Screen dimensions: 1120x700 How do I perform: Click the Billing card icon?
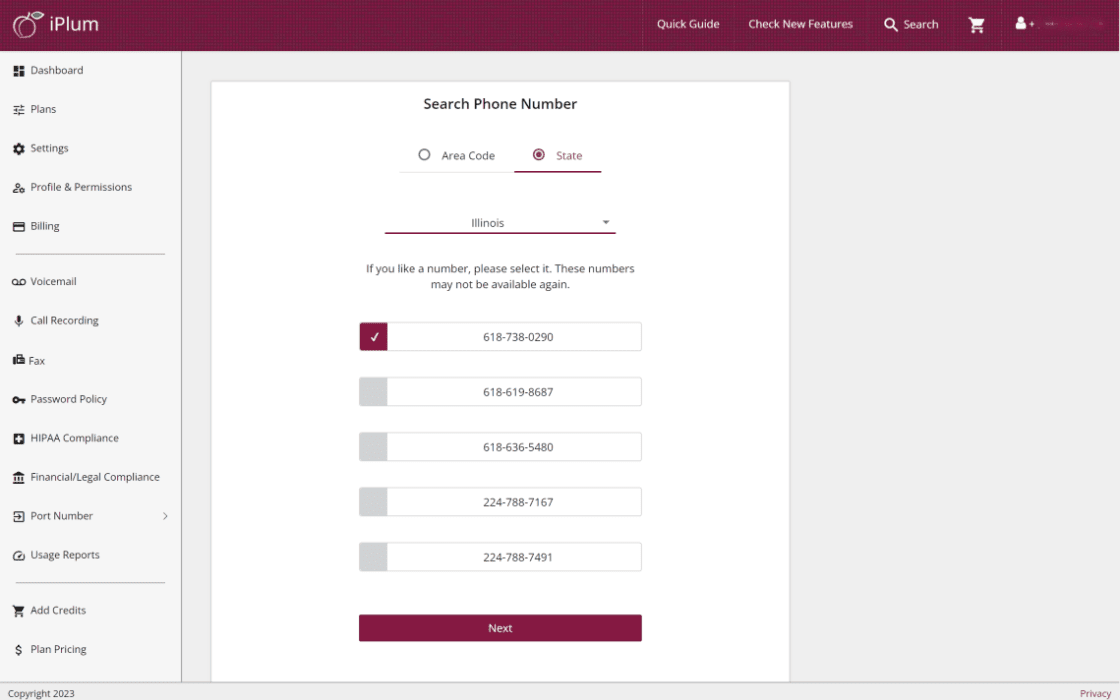coord(19,227)
